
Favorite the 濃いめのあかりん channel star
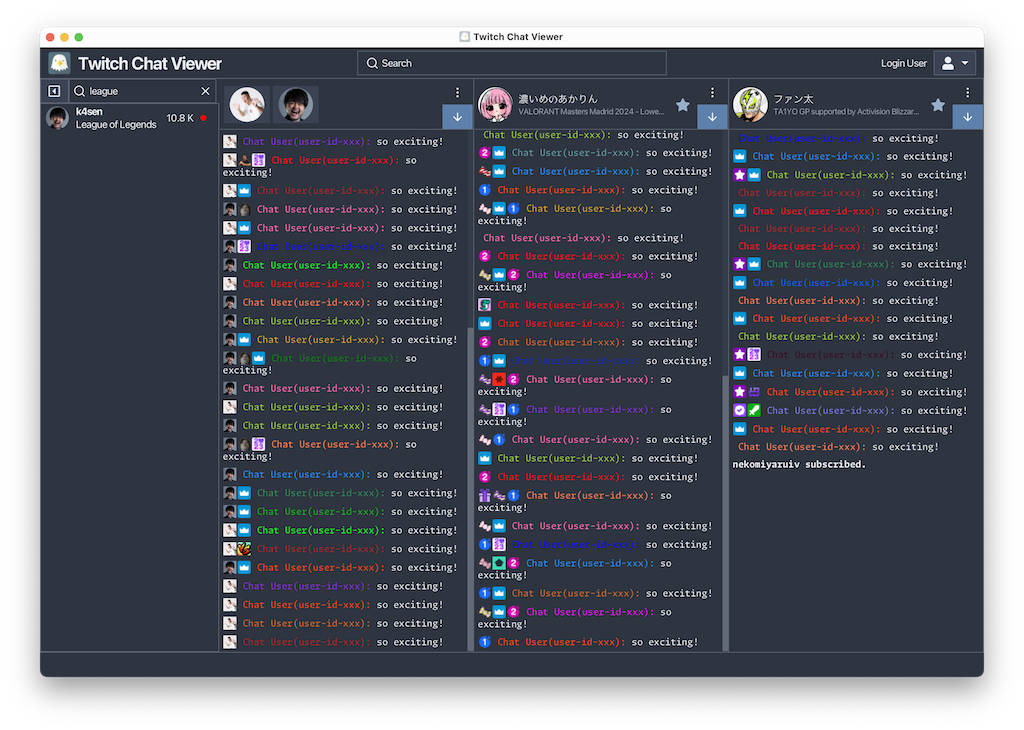point(682,104)
